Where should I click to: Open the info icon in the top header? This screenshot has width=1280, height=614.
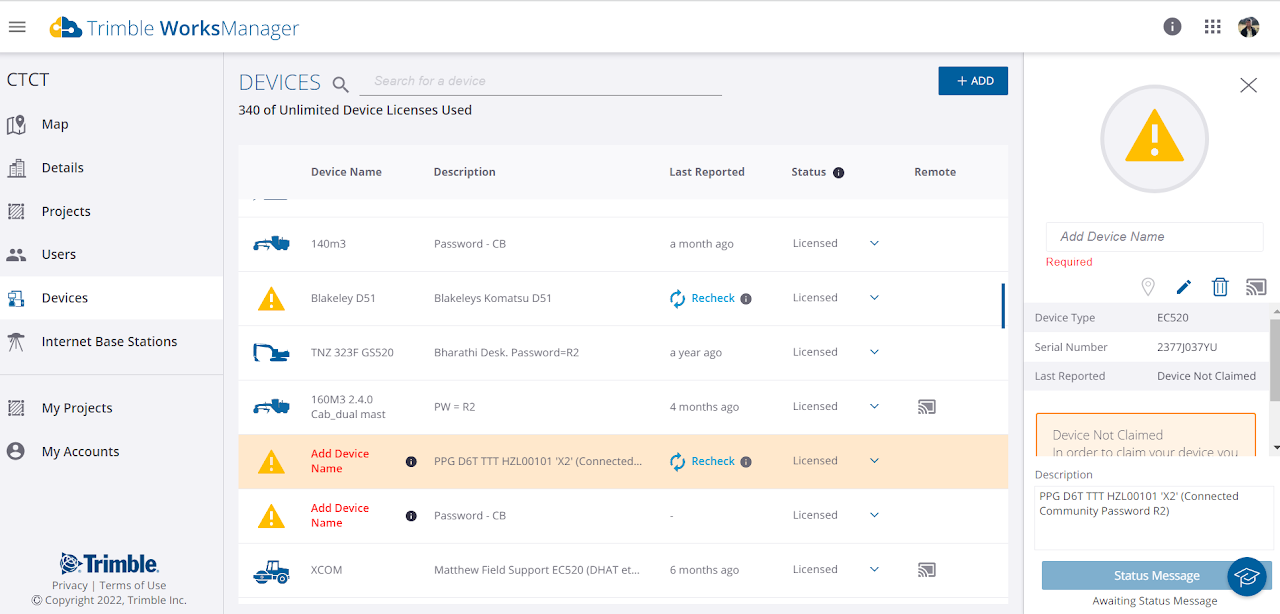pos(1173,27)
